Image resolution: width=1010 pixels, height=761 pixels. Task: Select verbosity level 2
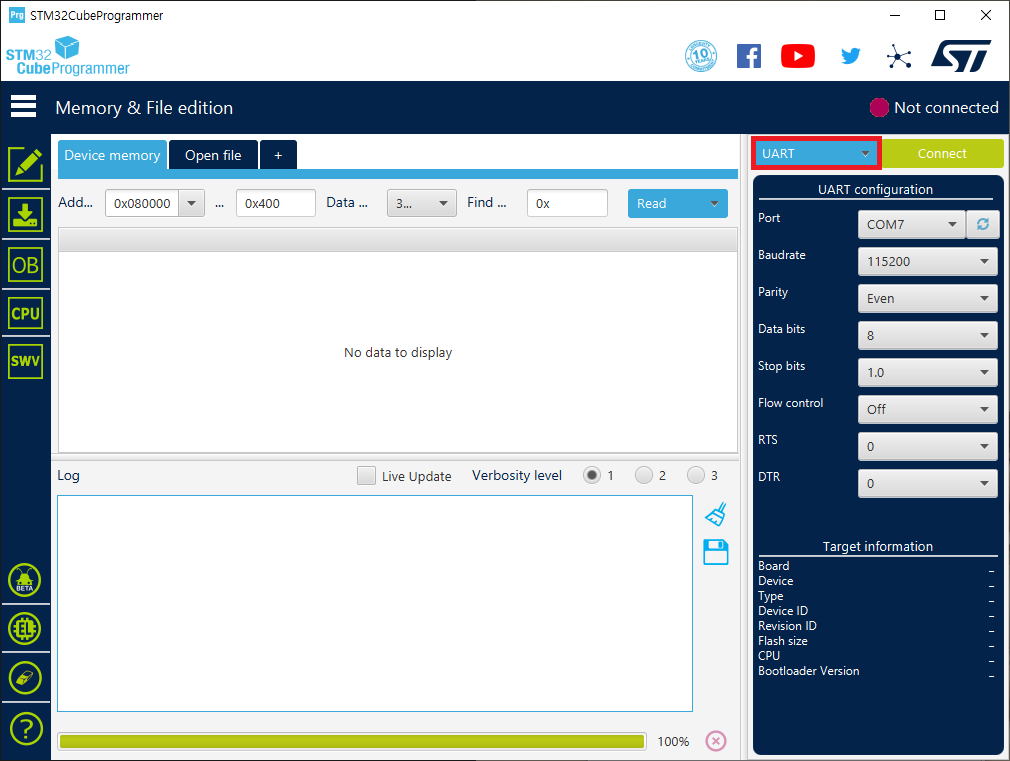pos(643,476)
